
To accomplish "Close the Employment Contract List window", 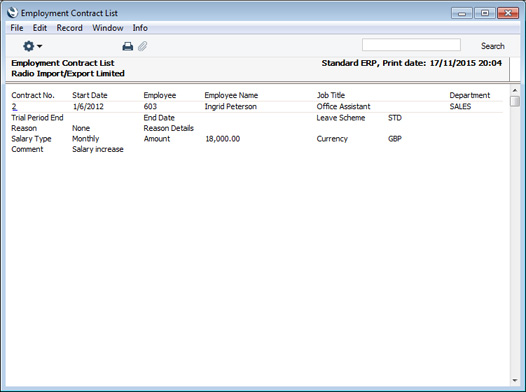I will [508, 13].
